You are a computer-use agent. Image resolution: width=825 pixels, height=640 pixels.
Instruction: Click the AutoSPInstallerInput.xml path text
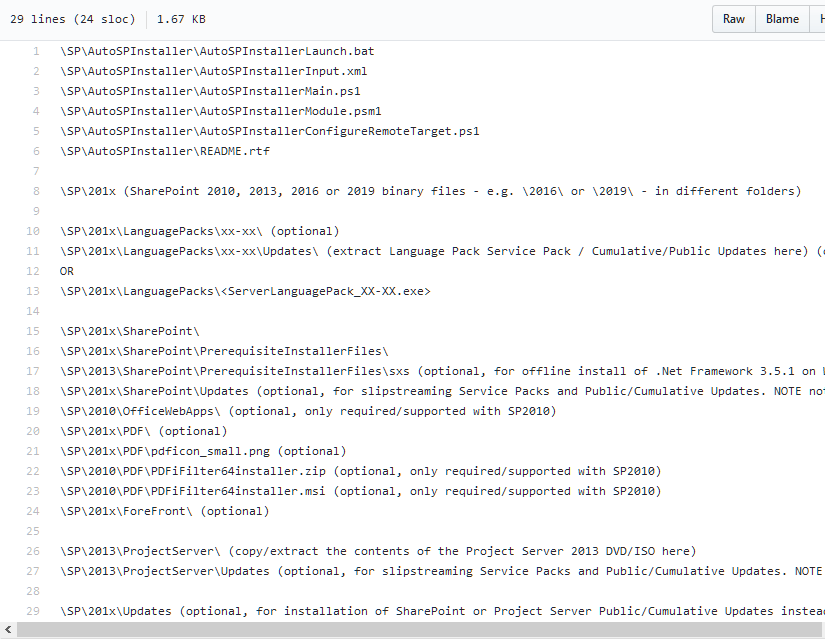(x=214, y=71)
